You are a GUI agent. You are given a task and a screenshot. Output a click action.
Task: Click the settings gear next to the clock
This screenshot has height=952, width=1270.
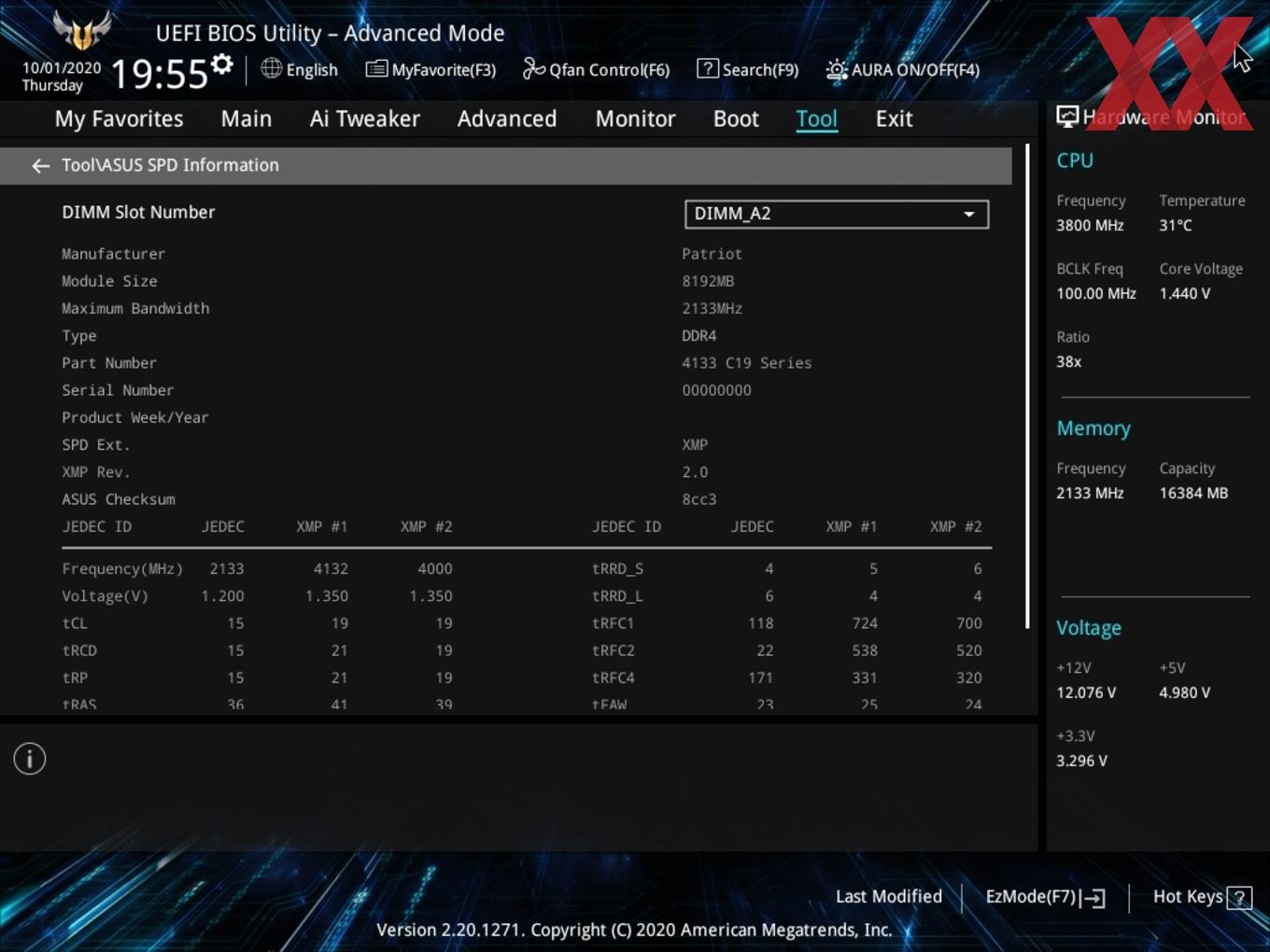[221, 64]
